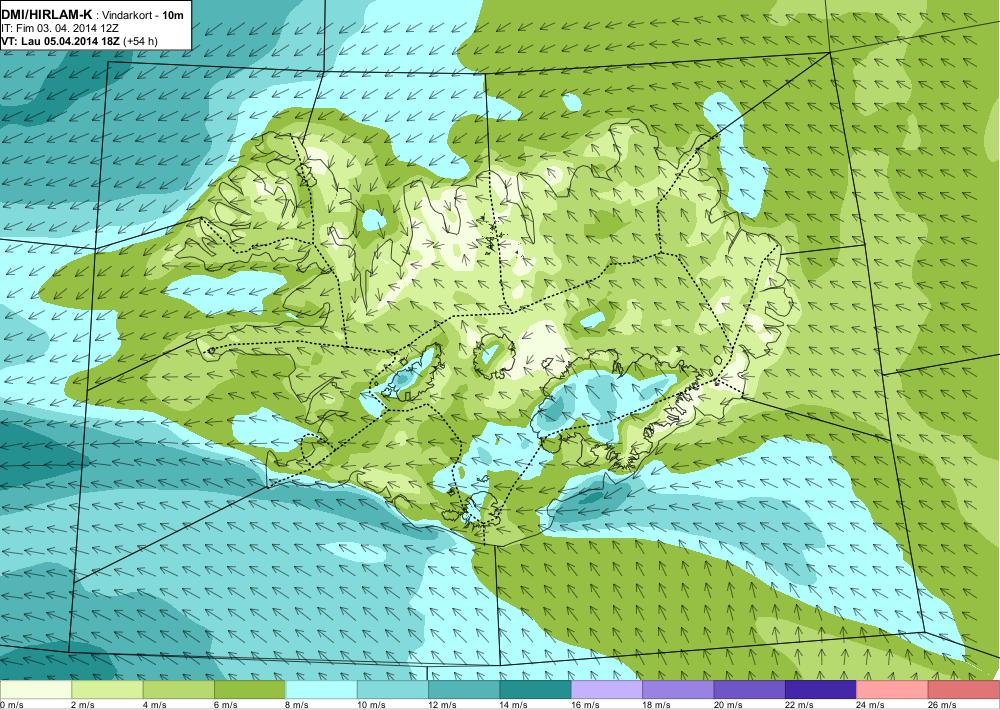Click the '(+54 h)' forecast offset text
The height and width of the screenshot is (710, 1000).
pyautogui.click(x=140, y=41)
